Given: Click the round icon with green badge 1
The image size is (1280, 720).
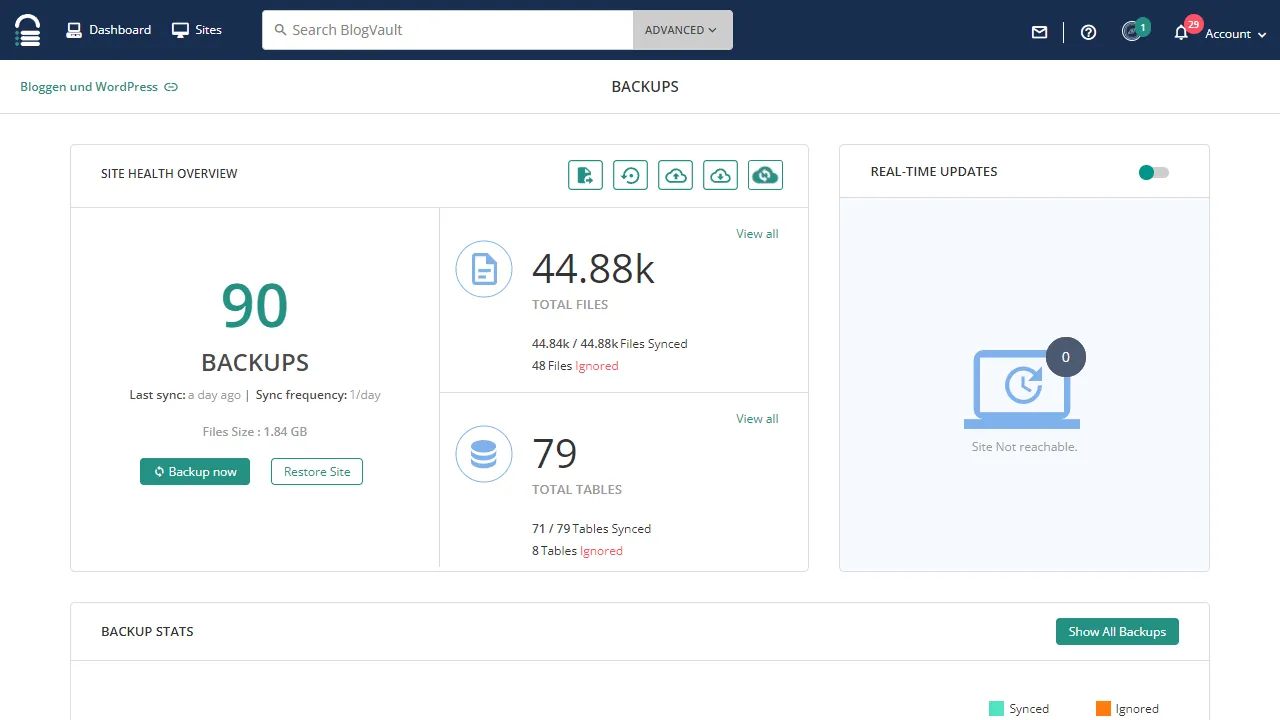Looking at the screenshot, I should click(1134, 30).
